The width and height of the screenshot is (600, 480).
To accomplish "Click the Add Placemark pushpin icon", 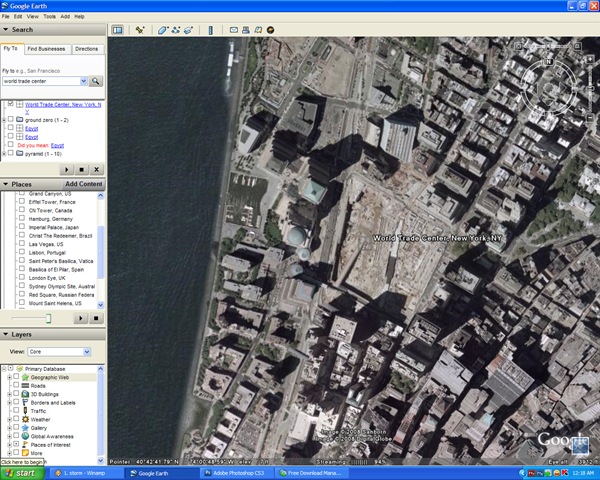I will 140,30.
